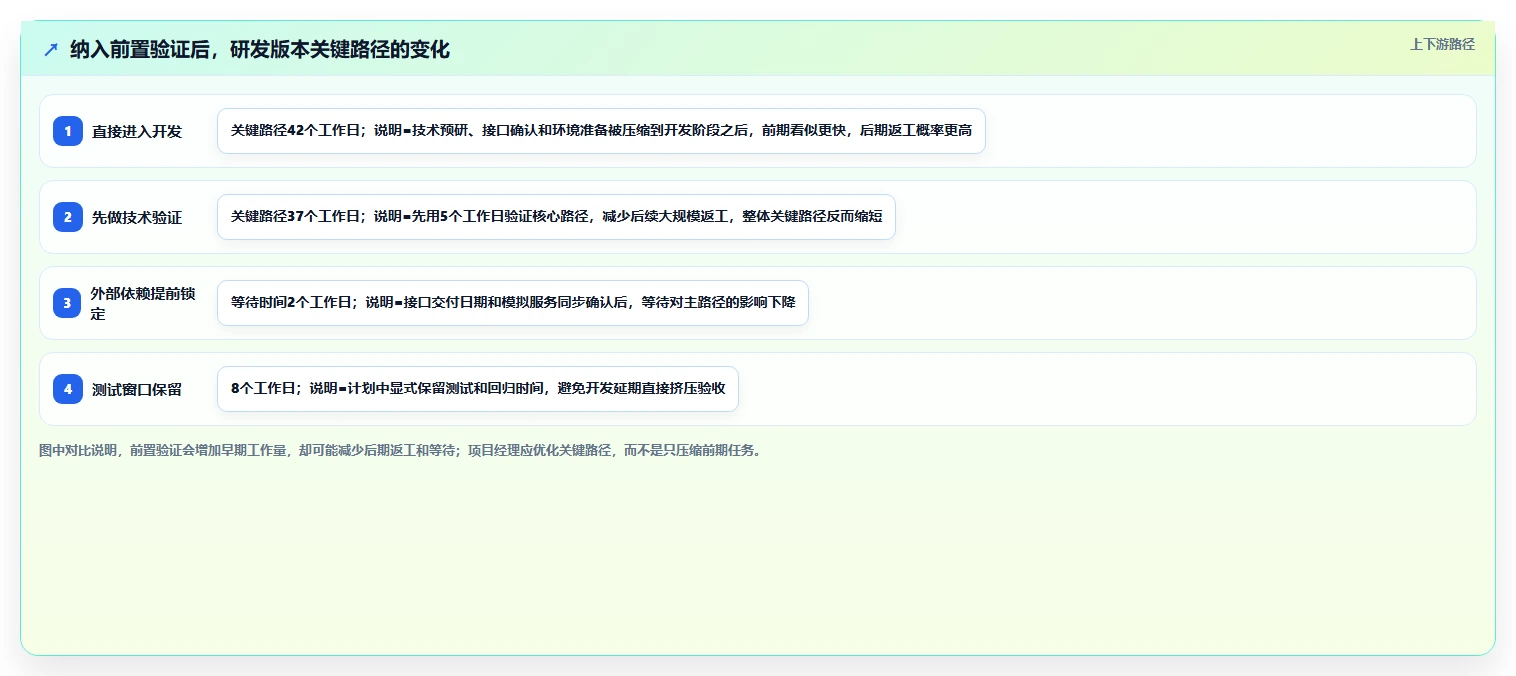The image size is (1516, 676).
Task: Click the number 2 step badge
Action: 68,216
